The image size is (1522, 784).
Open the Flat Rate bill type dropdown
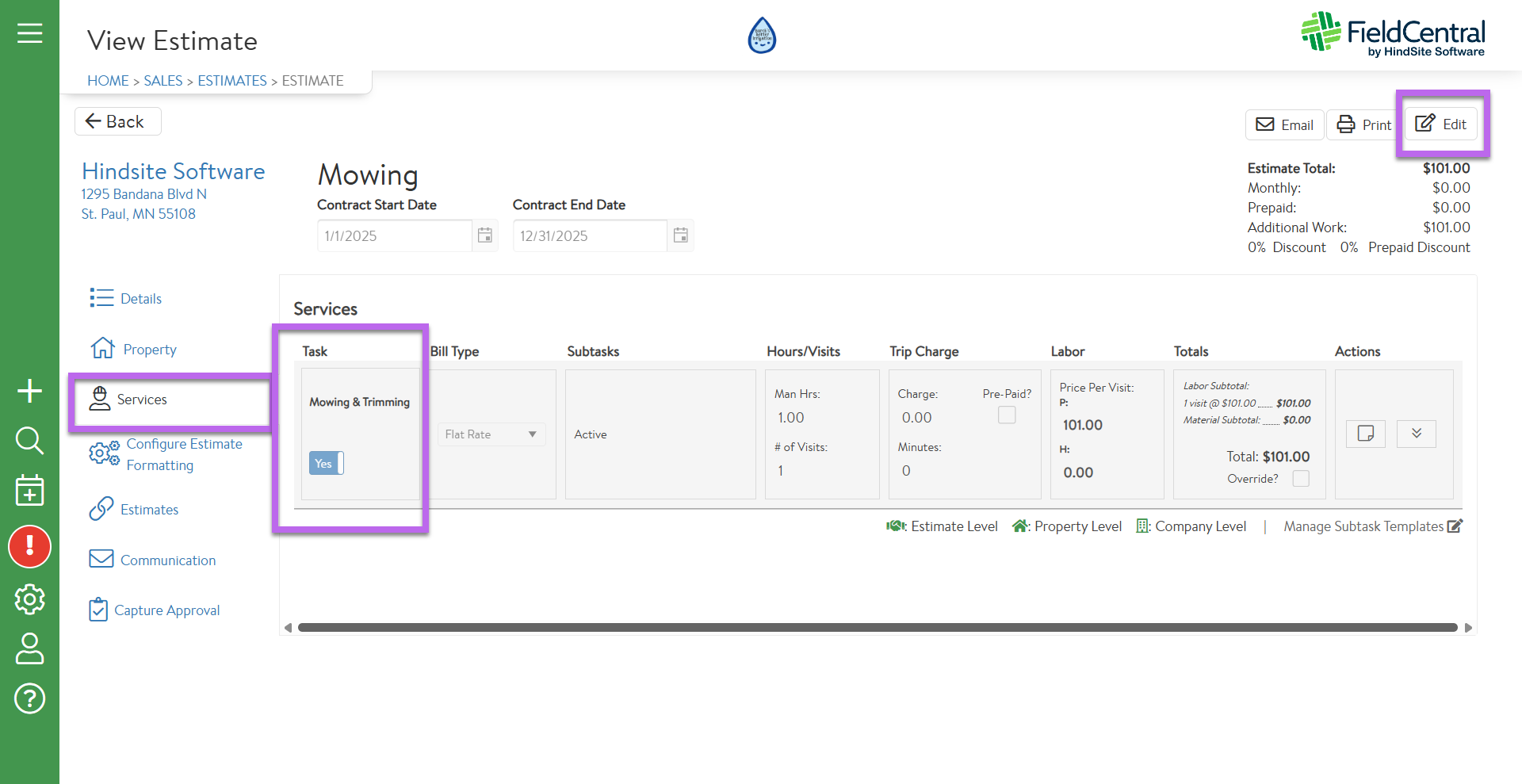tap(491, 434)
